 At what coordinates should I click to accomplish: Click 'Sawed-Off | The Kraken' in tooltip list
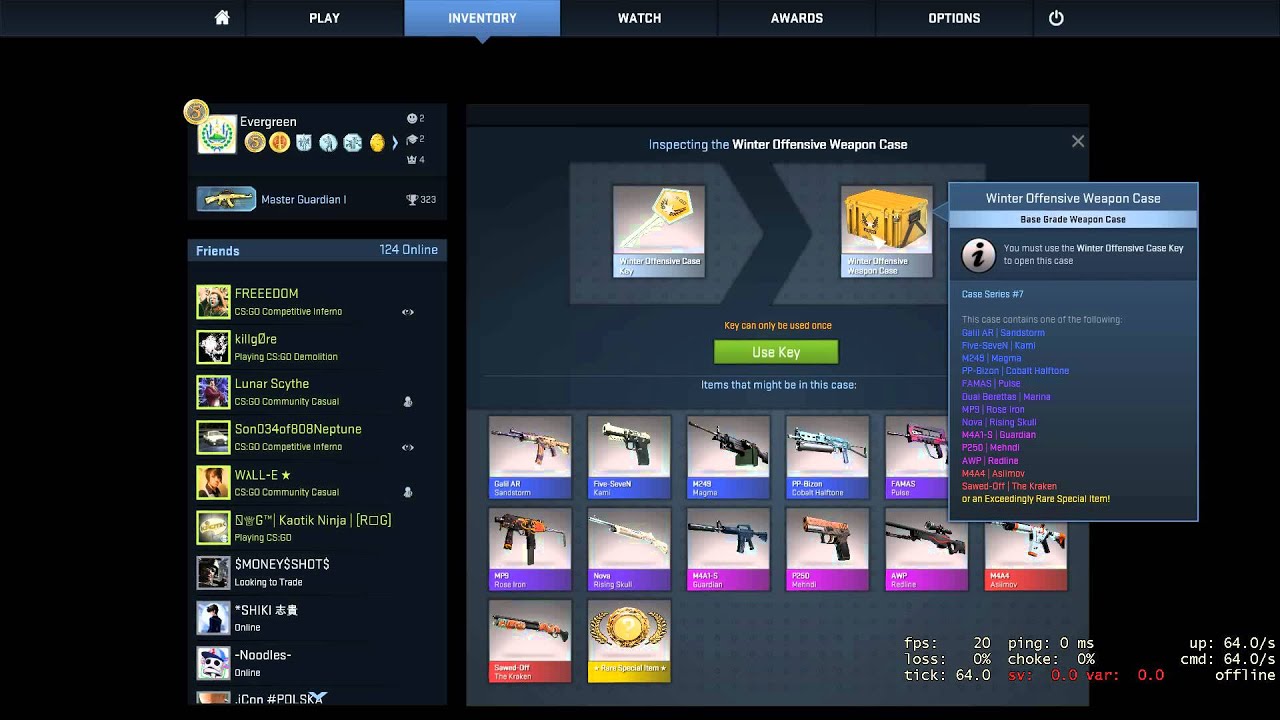click(x=1009, y=486)
